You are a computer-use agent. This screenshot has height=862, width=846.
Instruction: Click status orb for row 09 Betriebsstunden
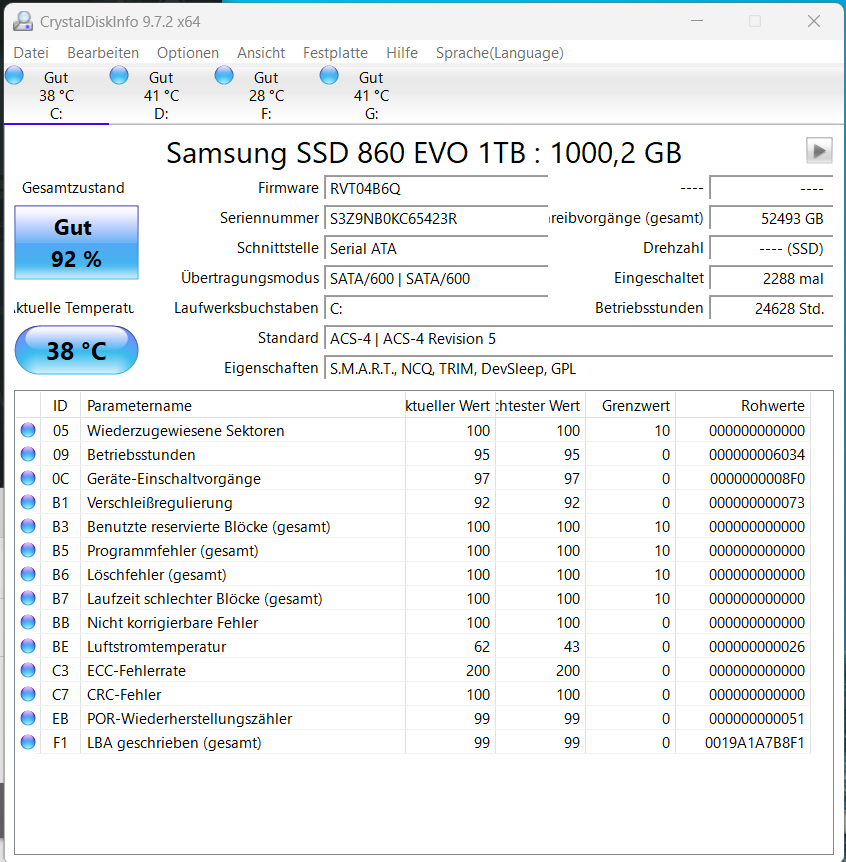pyautogui.click(x=28, y=454)
